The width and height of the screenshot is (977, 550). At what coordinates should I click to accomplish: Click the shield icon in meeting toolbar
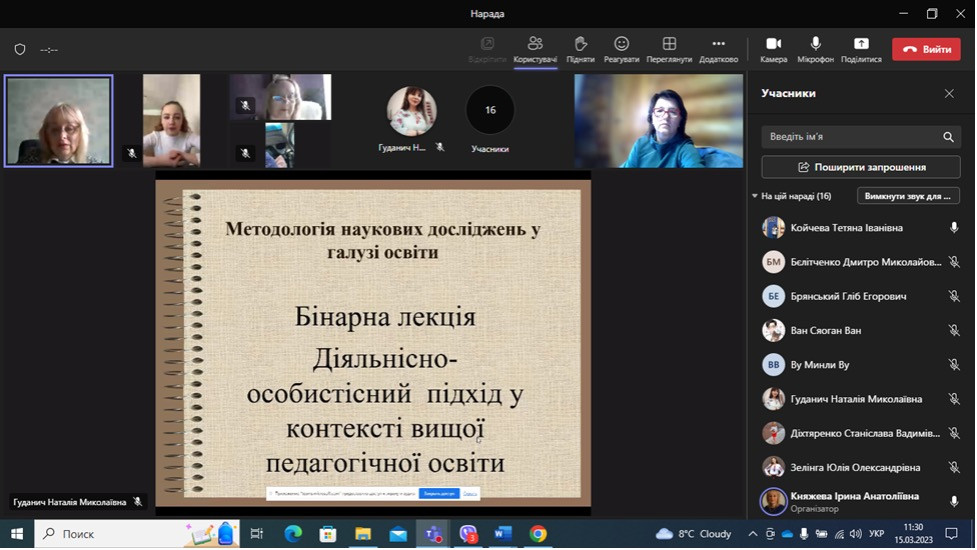tap(20, 49)
